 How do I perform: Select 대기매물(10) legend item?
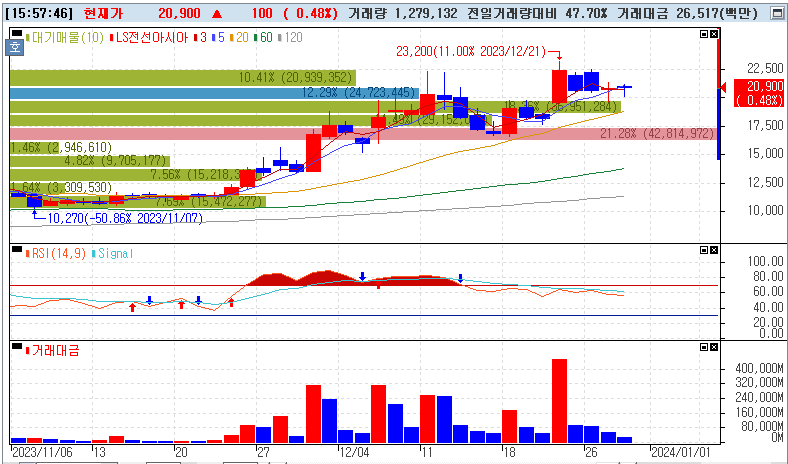pyautogui.click(x=65, y=37)
